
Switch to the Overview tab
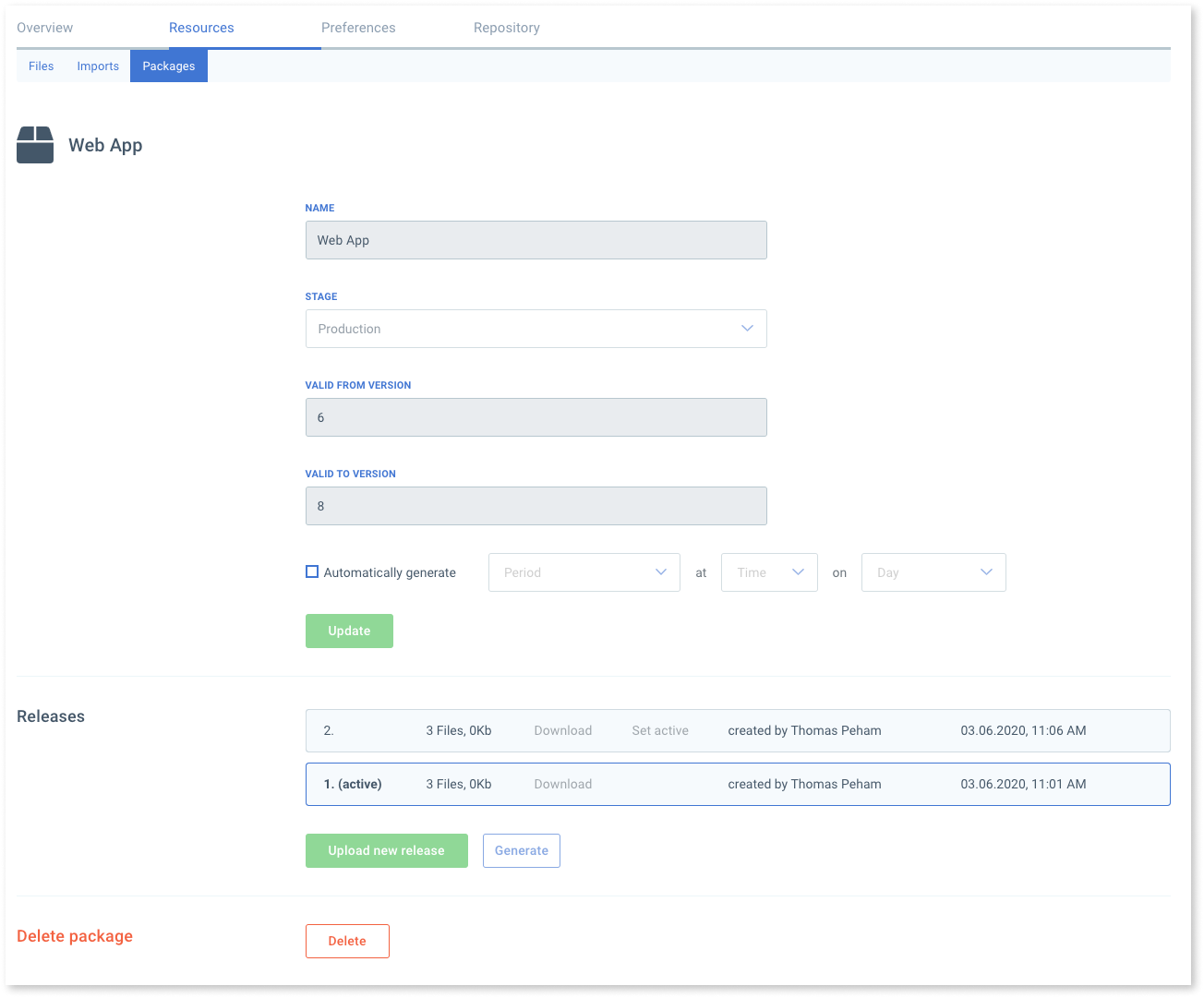pos(44,28)
